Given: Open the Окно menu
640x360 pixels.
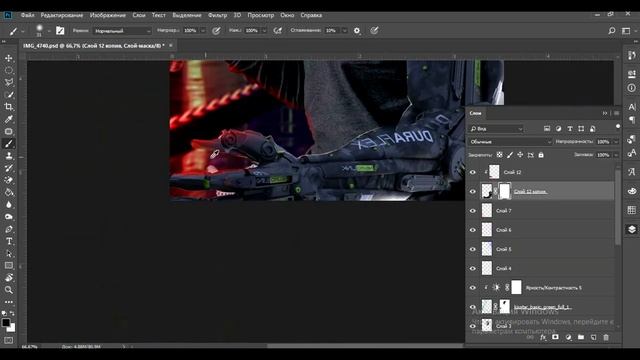Looking at the screenshot, I should 287,15.
